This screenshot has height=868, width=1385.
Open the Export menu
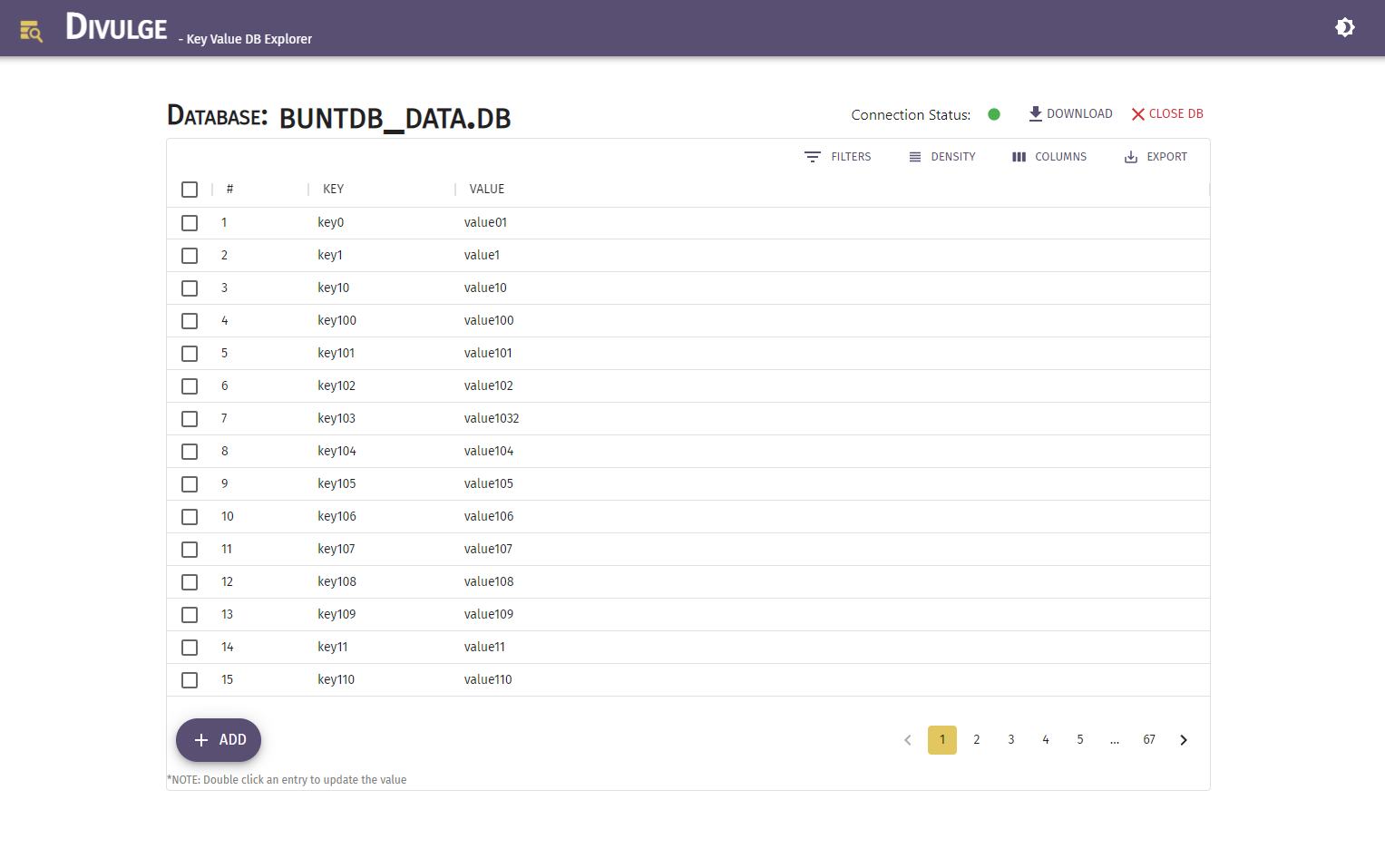(1156, 157)
